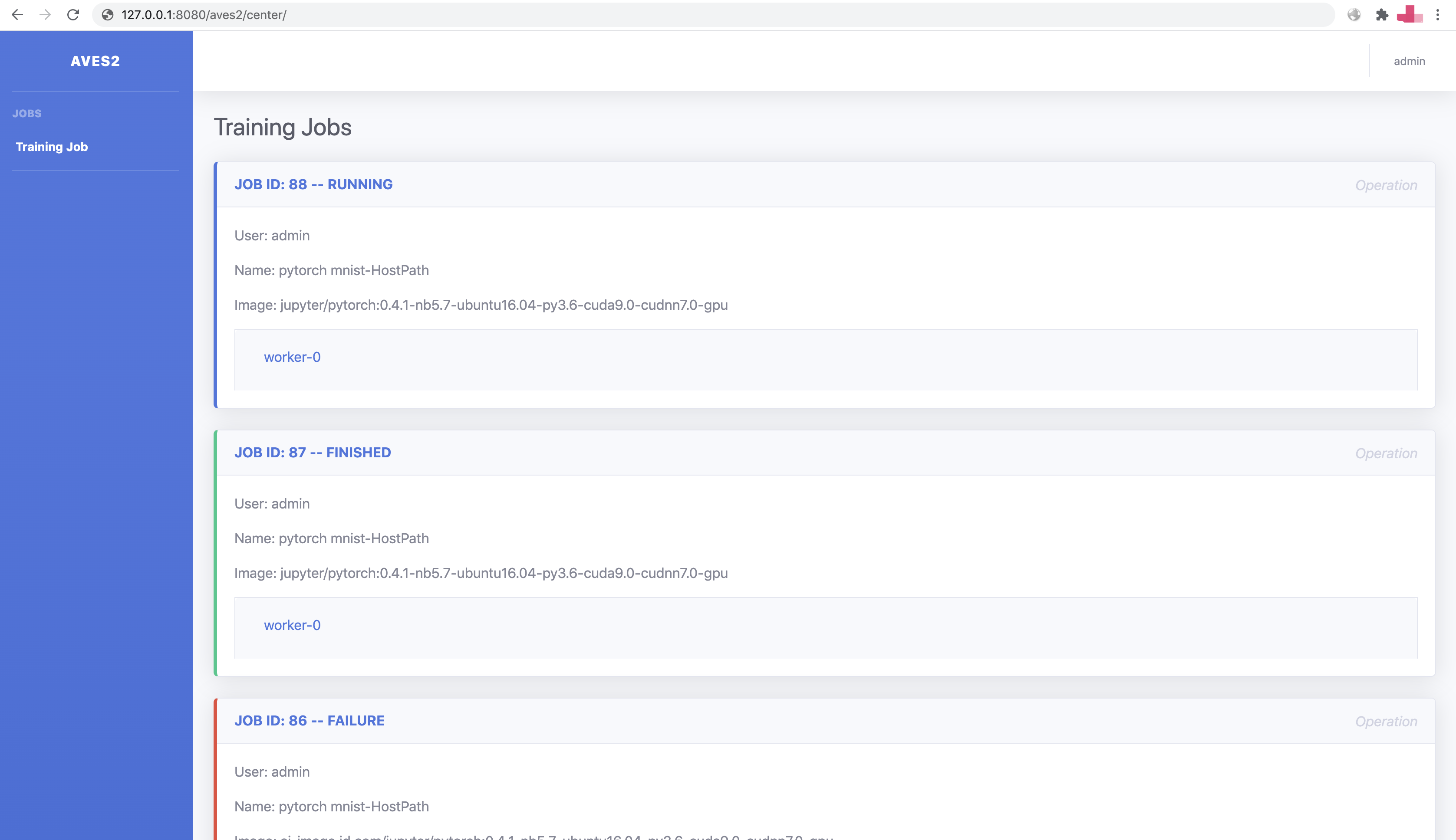Click the JOB ID: 87 -- FINISHED header
The width and height of the screenshot is (1456, 840).
click(312, 453)
